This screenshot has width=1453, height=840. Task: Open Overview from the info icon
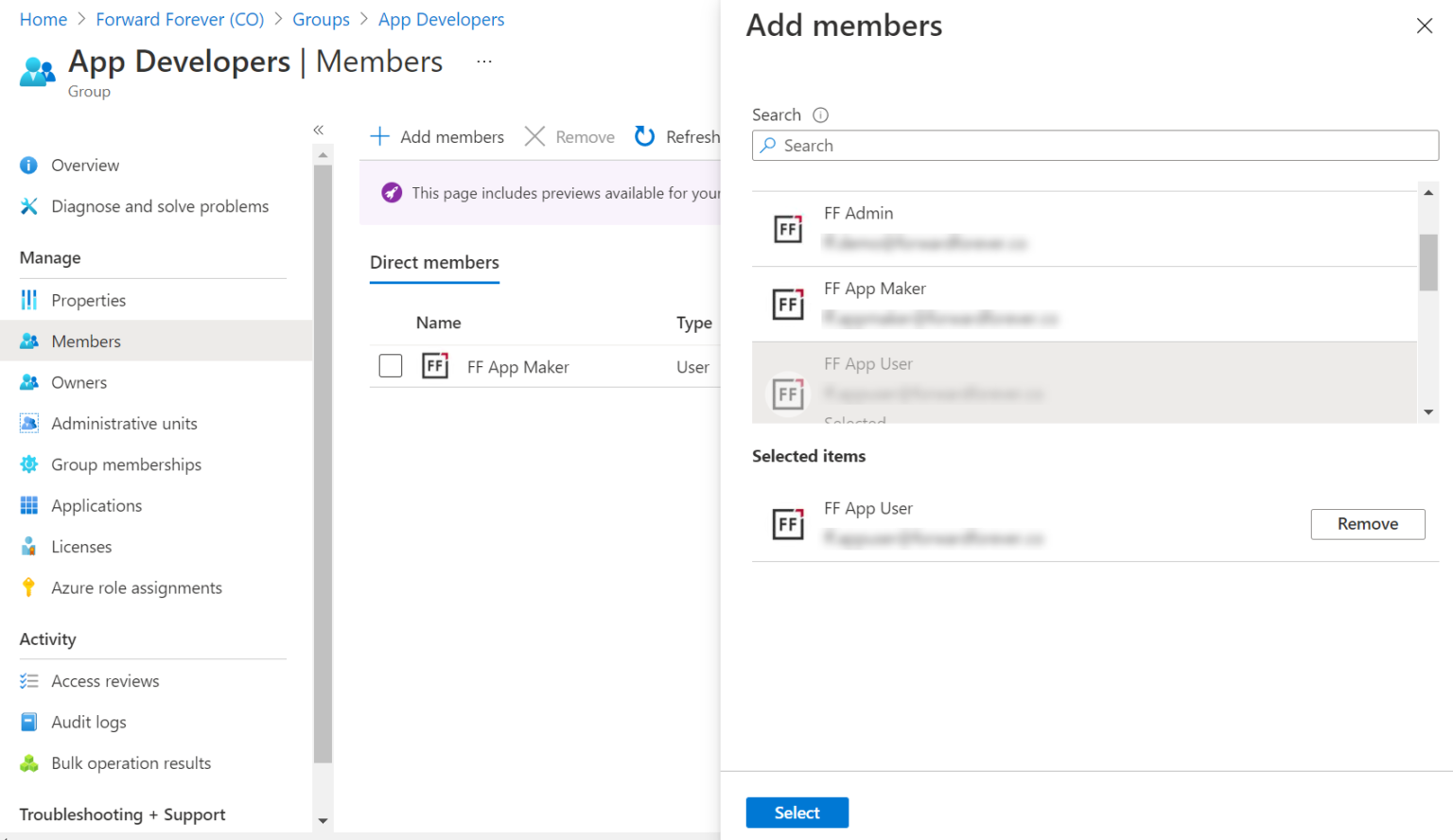[x=29, y=166]
